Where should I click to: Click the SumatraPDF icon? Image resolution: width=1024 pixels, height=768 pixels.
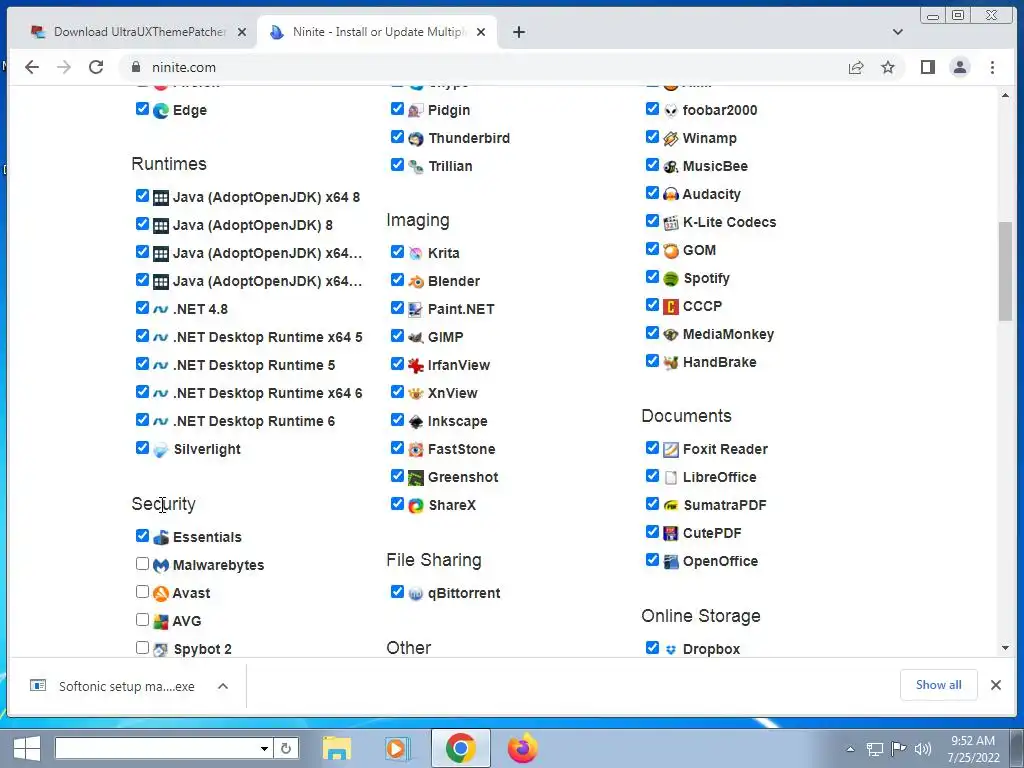[x=671, y=505]
